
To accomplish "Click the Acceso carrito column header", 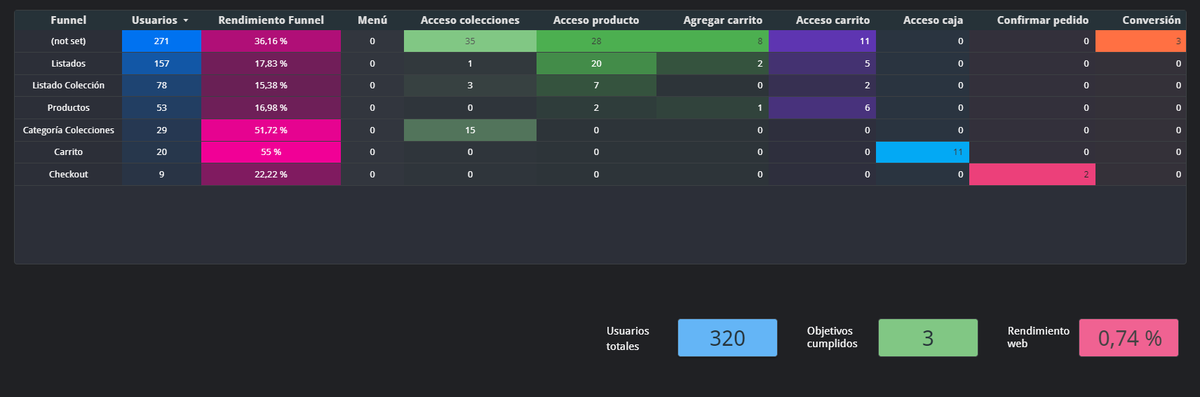I will pos(832,20).
